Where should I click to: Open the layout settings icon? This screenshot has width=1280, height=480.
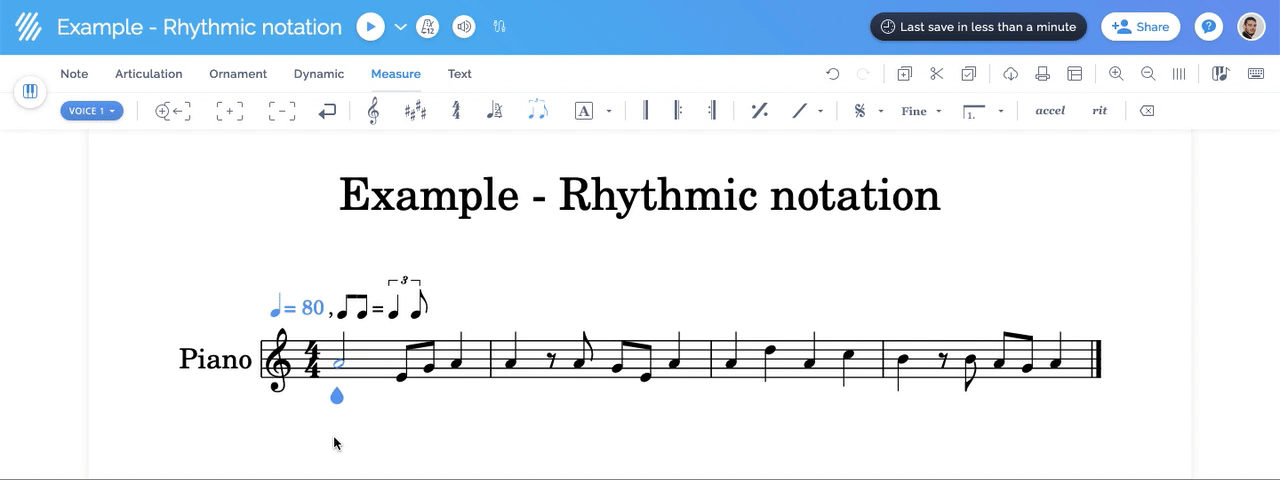(1075, 74)
